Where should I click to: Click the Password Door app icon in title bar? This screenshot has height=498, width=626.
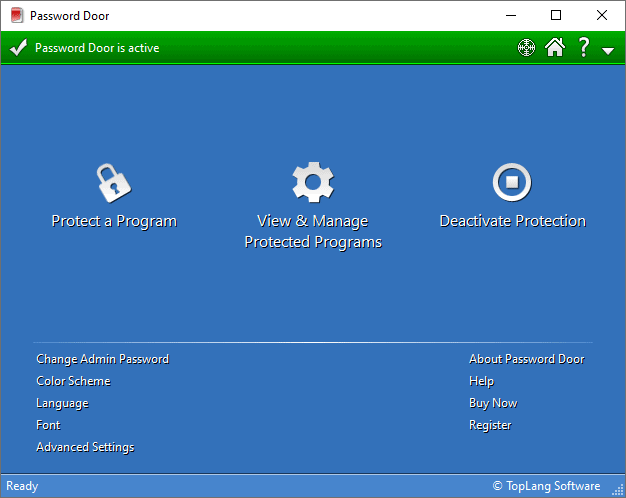click(x=16, y=15)
